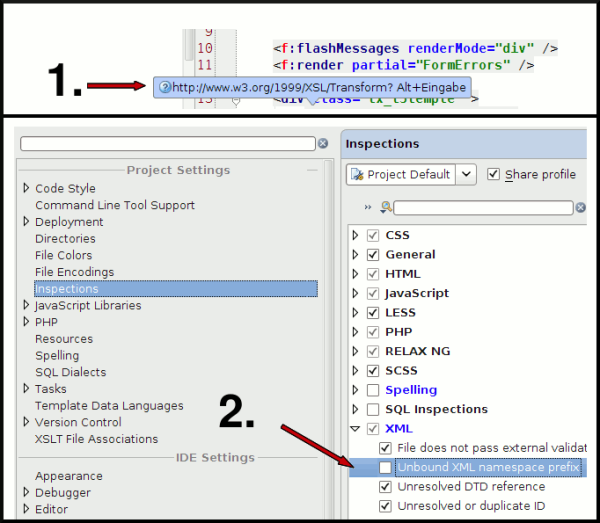The image size is (600, 523).
Task: Expand the SCSS inspections group
Action: (355, 370)
